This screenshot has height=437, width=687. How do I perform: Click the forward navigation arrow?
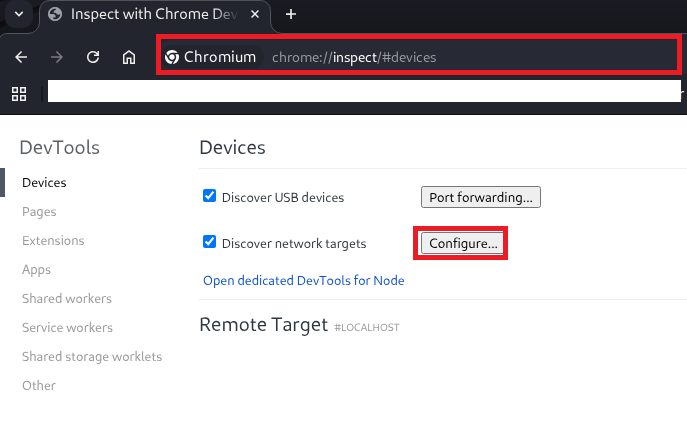57,57
